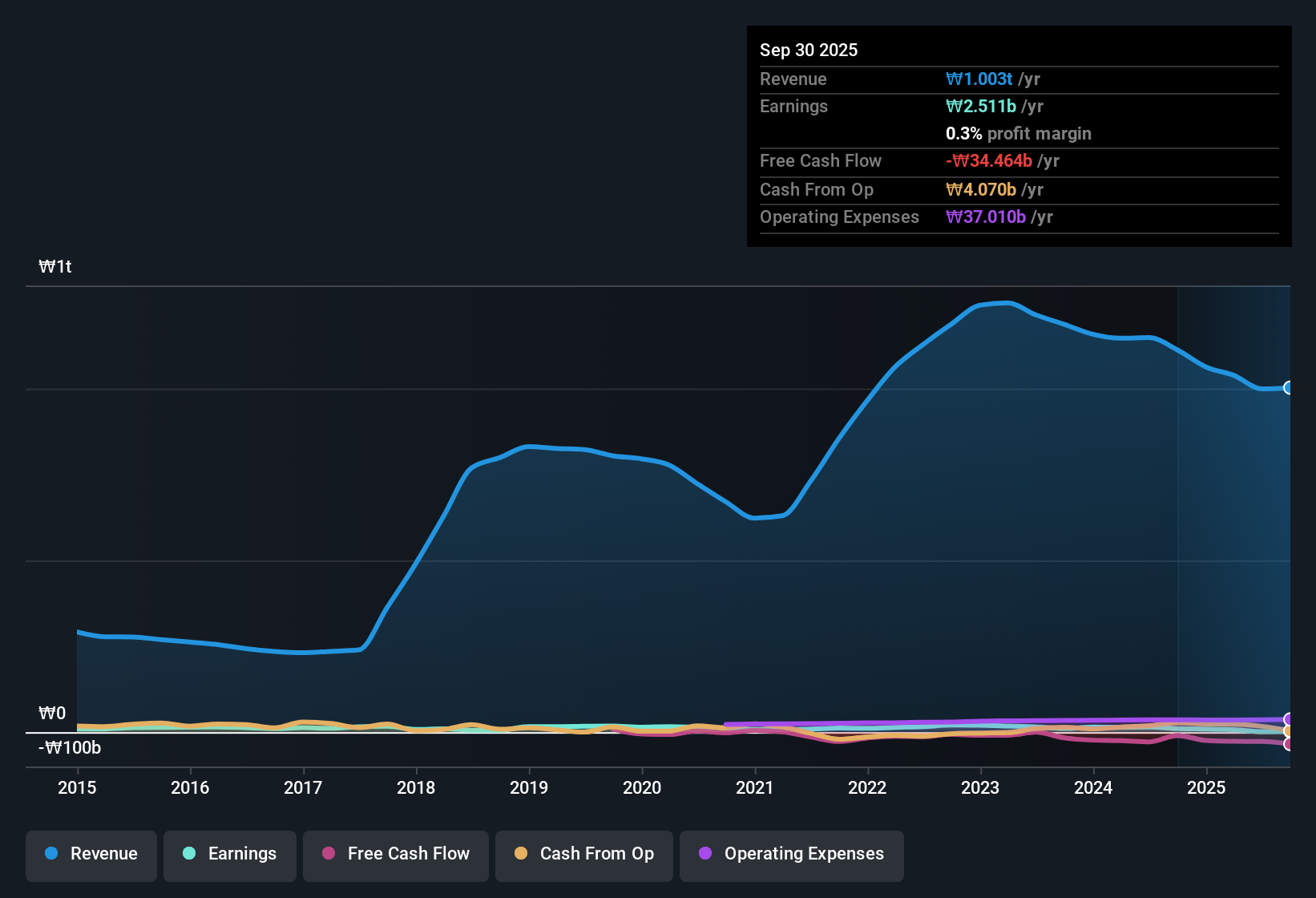Select the blue Revenue dot icon in legend

pos(50,854)
